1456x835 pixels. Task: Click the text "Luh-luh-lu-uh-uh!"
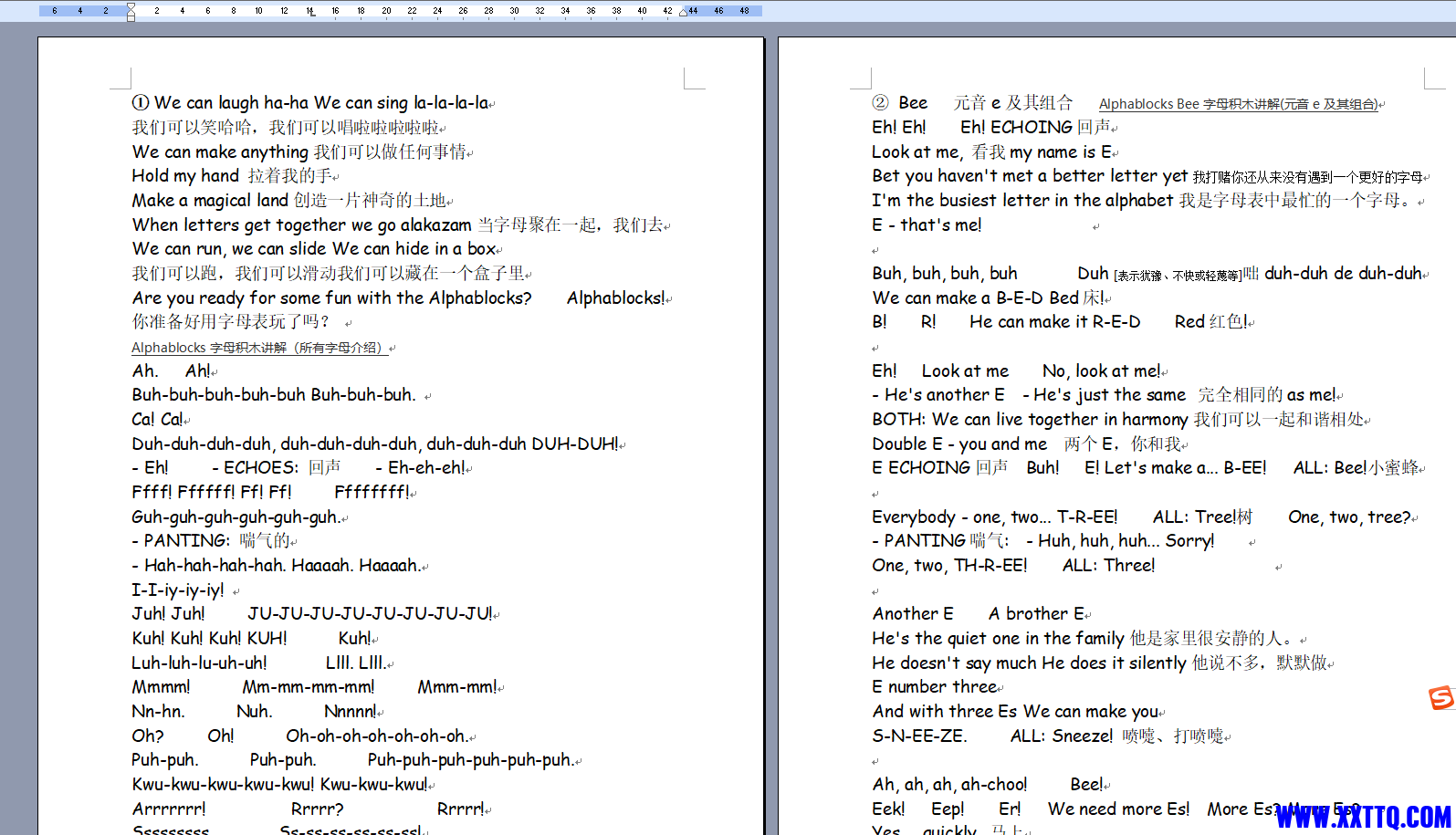[200, 663]
